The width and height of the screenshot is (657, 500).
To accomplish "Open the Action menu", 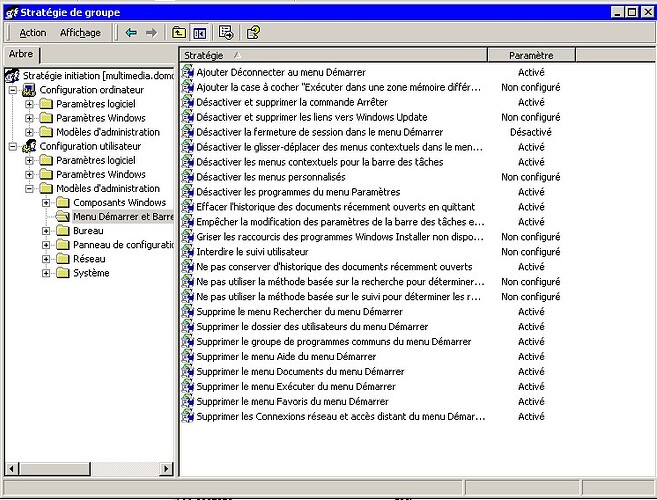I will (x=32, y=33).
